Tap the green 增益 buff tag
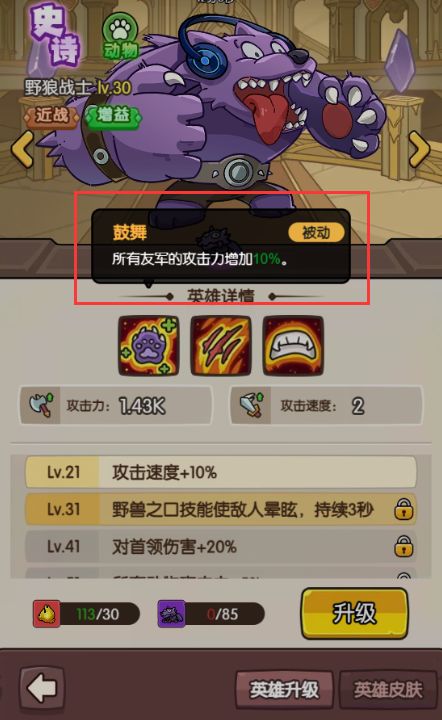The width and height of the screenshot is (442, 720). (113, 115)
